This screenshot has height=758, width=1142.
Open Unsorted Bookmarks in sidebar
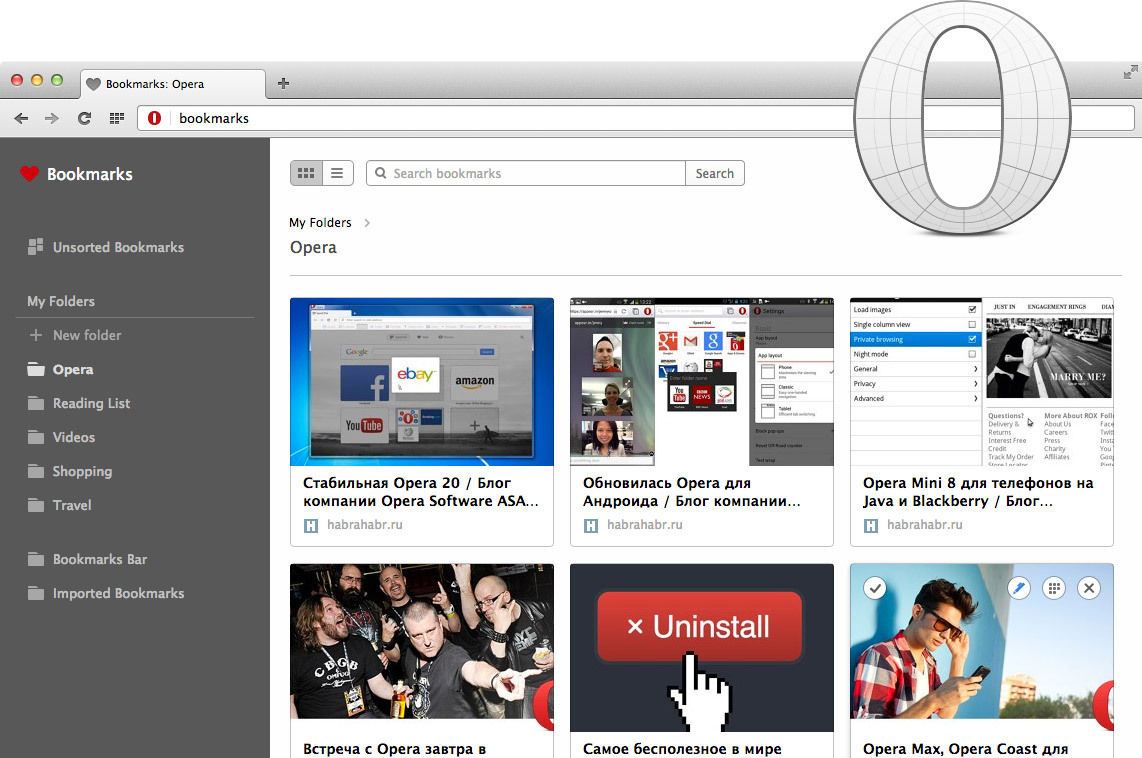(x=106, y=248)
